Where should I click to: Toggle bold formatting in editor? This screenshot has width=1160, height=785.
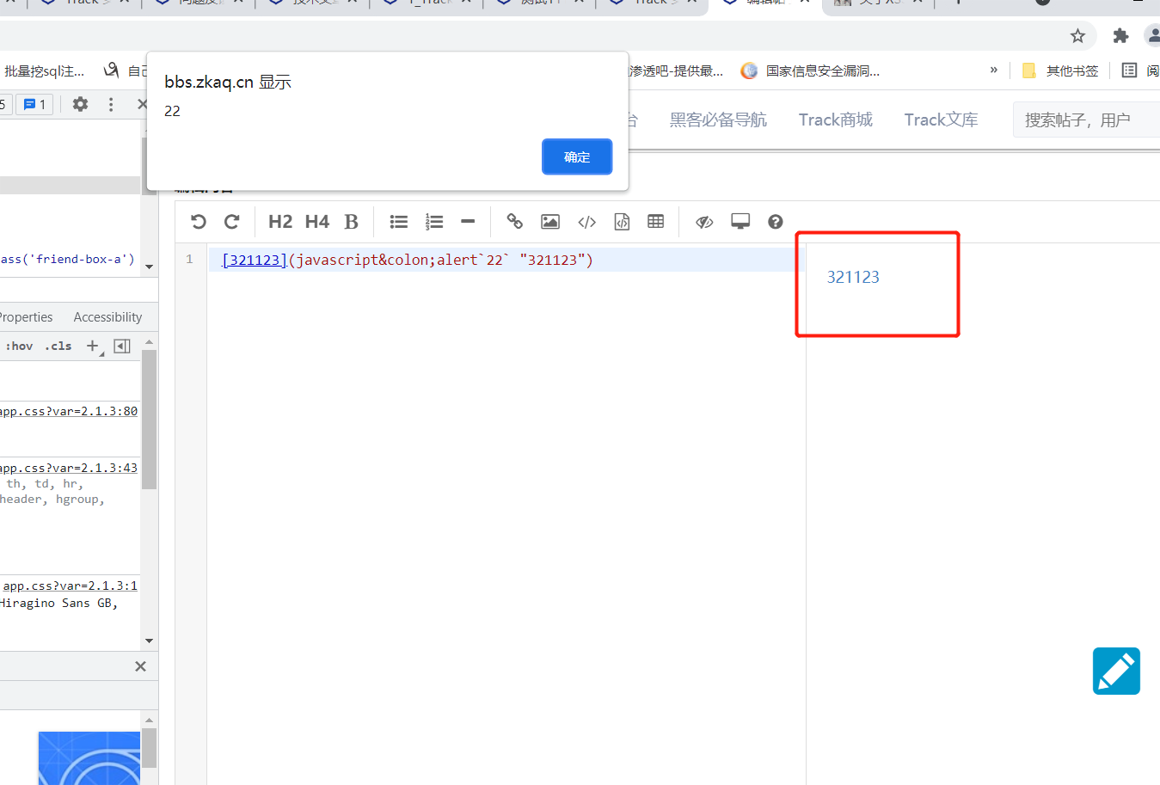click(351, 222)
